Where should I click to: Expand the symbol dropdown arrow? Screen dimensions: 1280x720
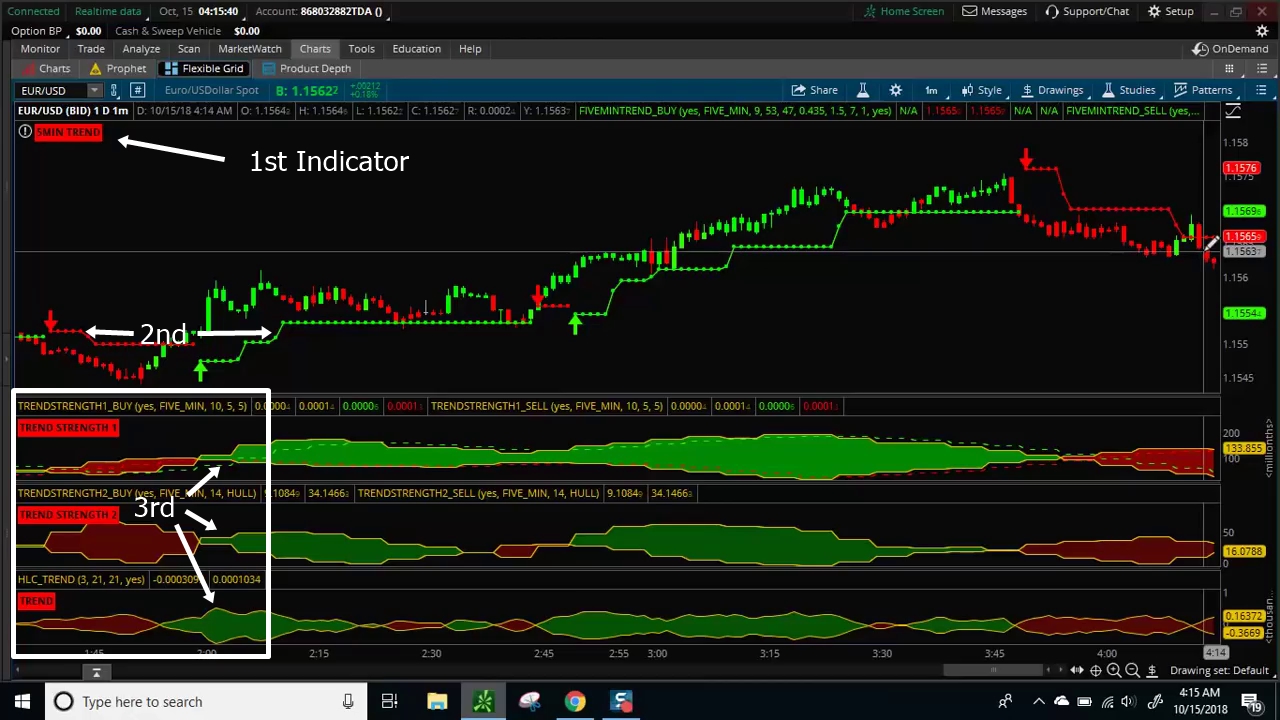tap(94, 91)
